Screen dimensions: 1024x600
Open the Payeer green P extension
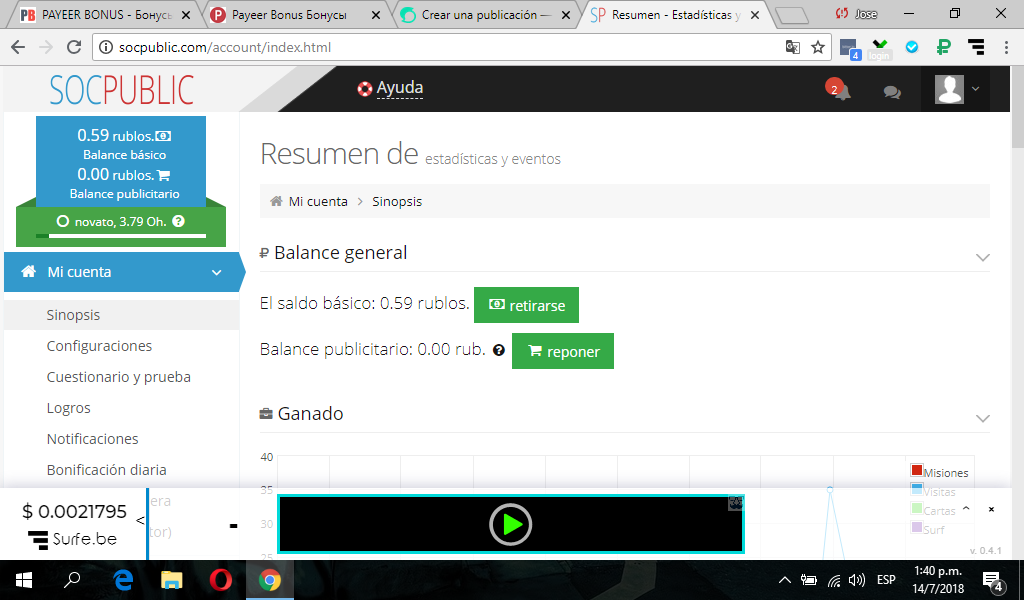pos(943,47)
